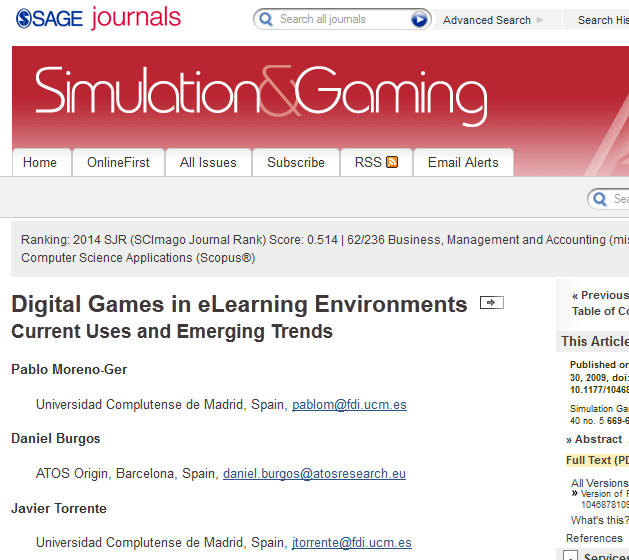Email Pablo Moreno-Ger via pablom@fdi.ucm.es link

pos(349,405)
